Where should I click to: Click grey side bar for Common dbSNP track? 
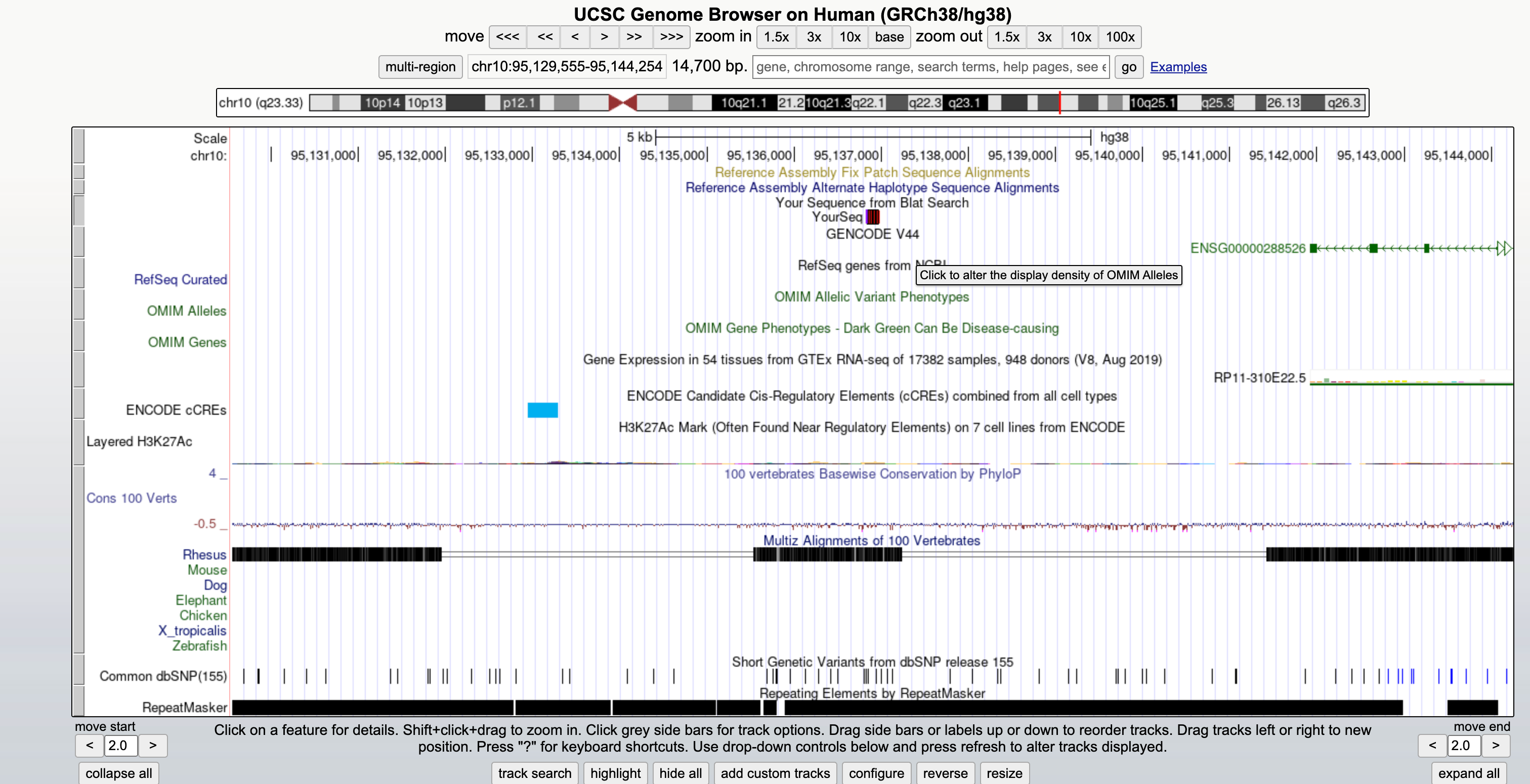(78, 670)
